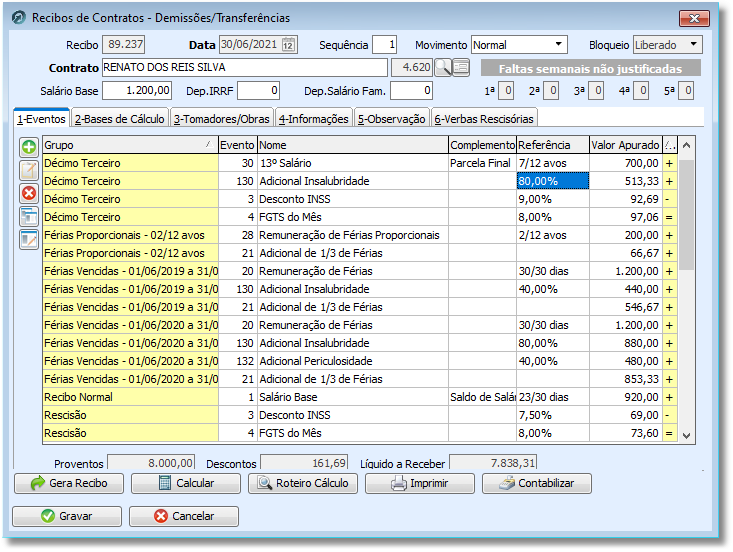Click the events grid vertical scrollbar thumb
This screenshot has height=552, width=733.
(x=686, y=215)
